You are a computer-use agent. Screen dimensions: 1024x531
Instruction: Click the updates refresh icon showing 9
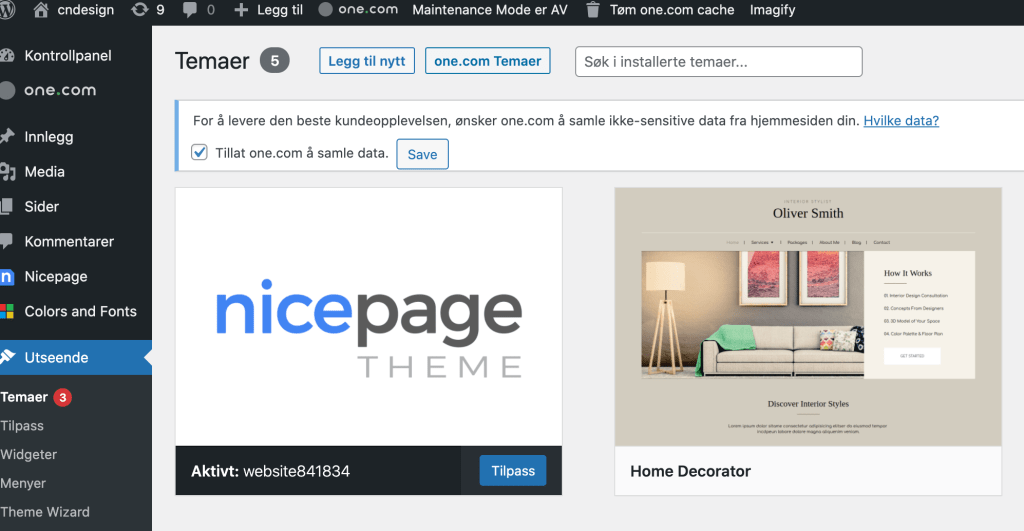tap(140, 10)
